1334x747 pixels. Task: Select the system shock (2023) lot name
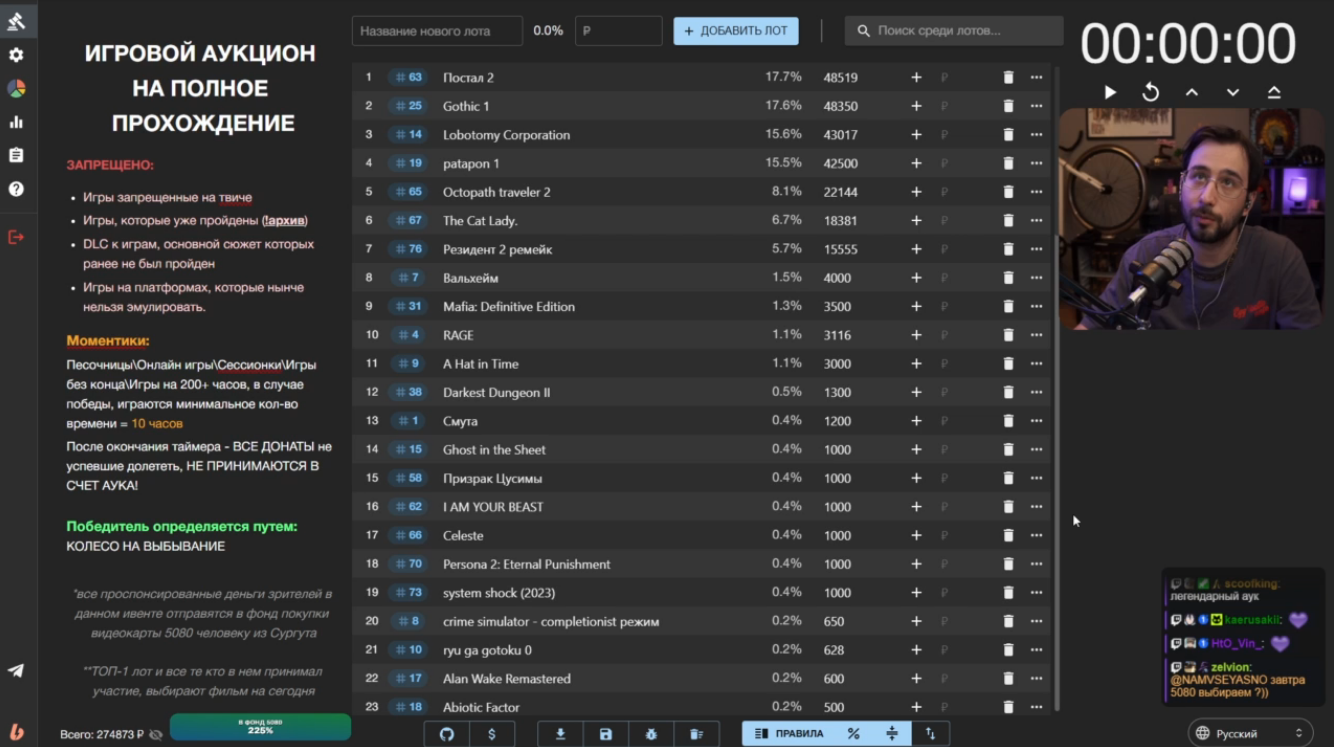[497, 593]
